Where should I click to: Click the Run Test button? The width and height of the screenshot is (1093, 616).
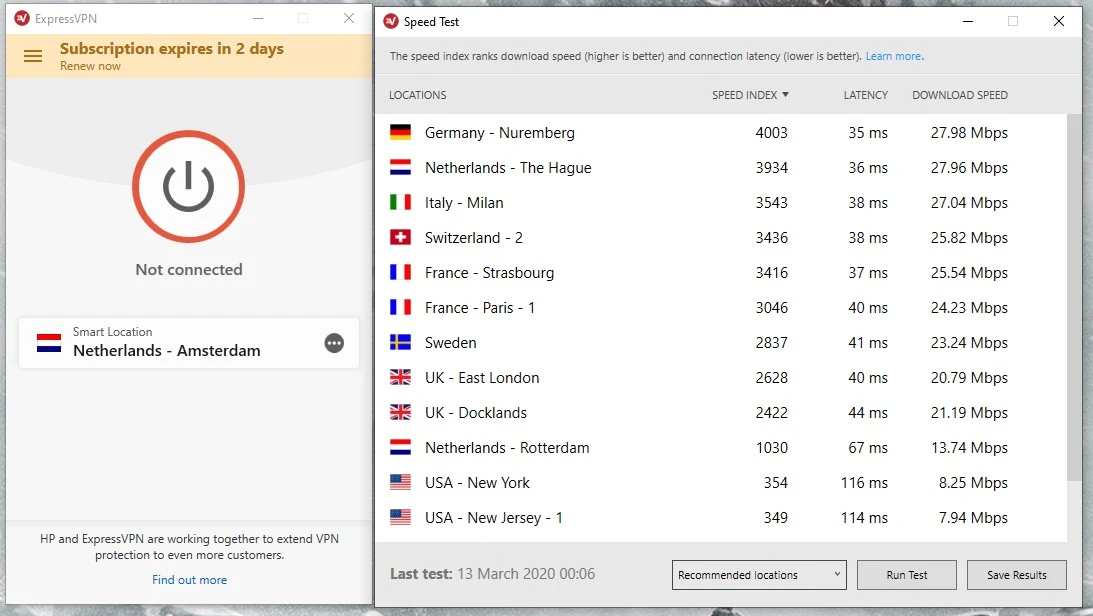906,575
